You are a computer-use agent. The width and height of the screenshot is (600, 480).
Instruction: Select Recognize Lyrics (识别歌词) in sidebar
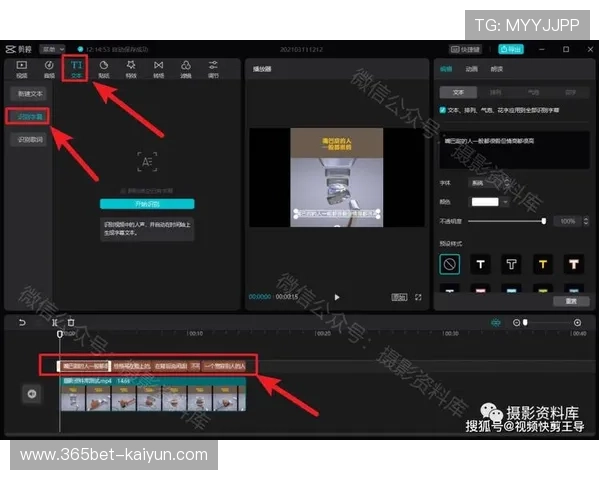point(30,139)
